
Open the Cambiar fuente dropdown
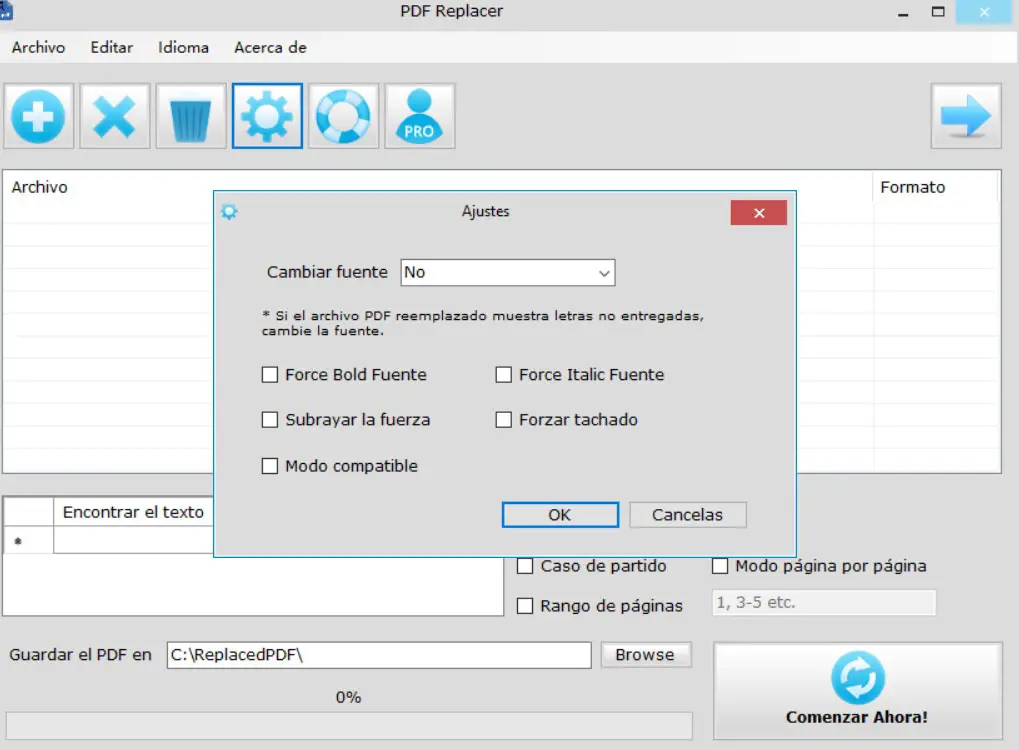pyautogui.click(x=508, y=272)
